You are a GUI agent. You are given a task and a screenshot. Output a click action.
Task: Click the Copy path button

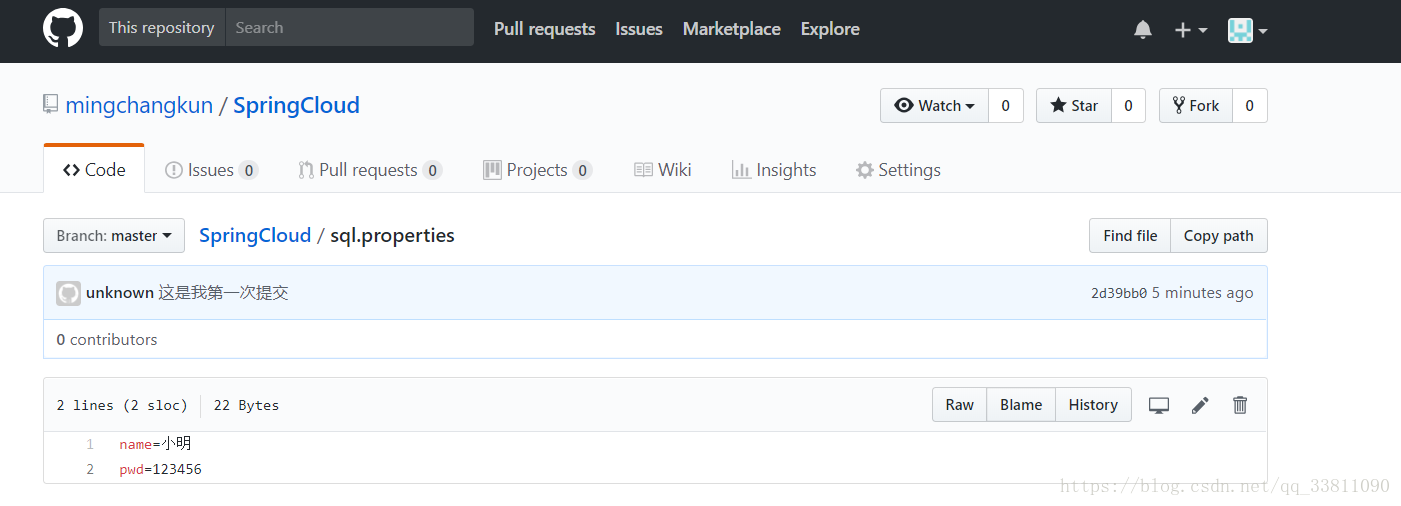[1219, 236]
